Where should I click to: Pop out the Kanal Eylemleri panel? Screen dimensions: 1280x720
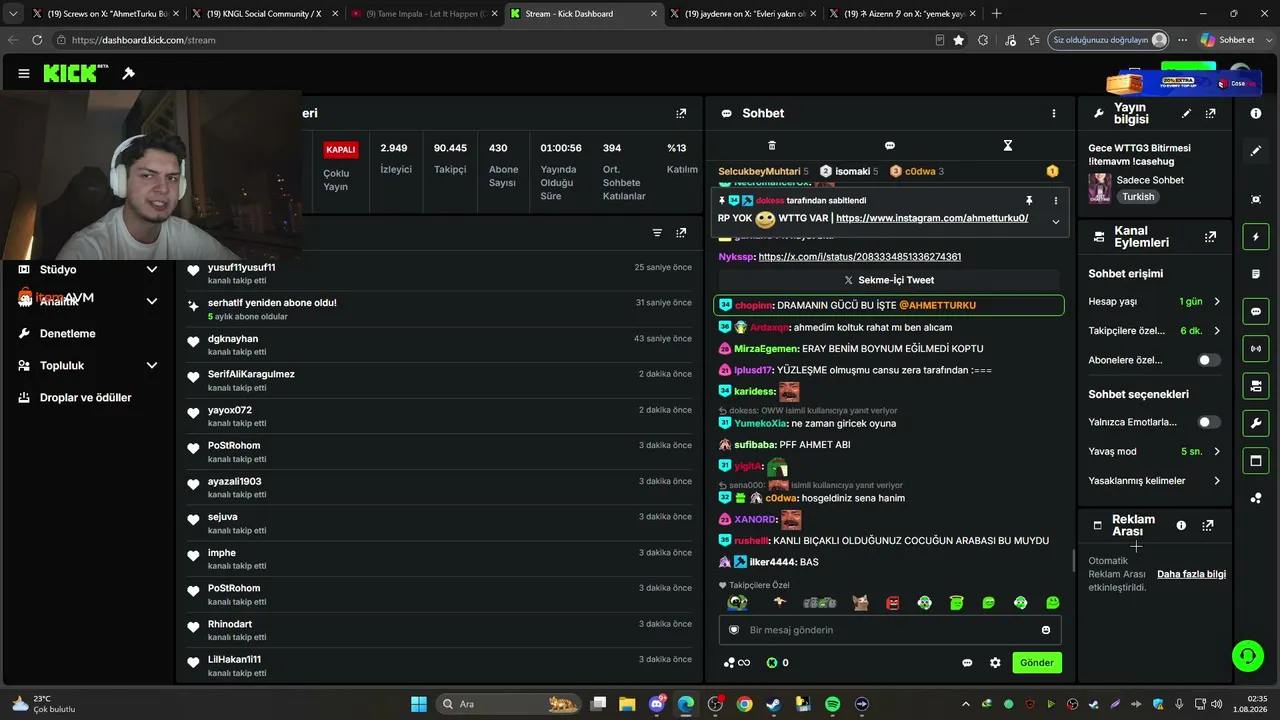(1210, 237)
